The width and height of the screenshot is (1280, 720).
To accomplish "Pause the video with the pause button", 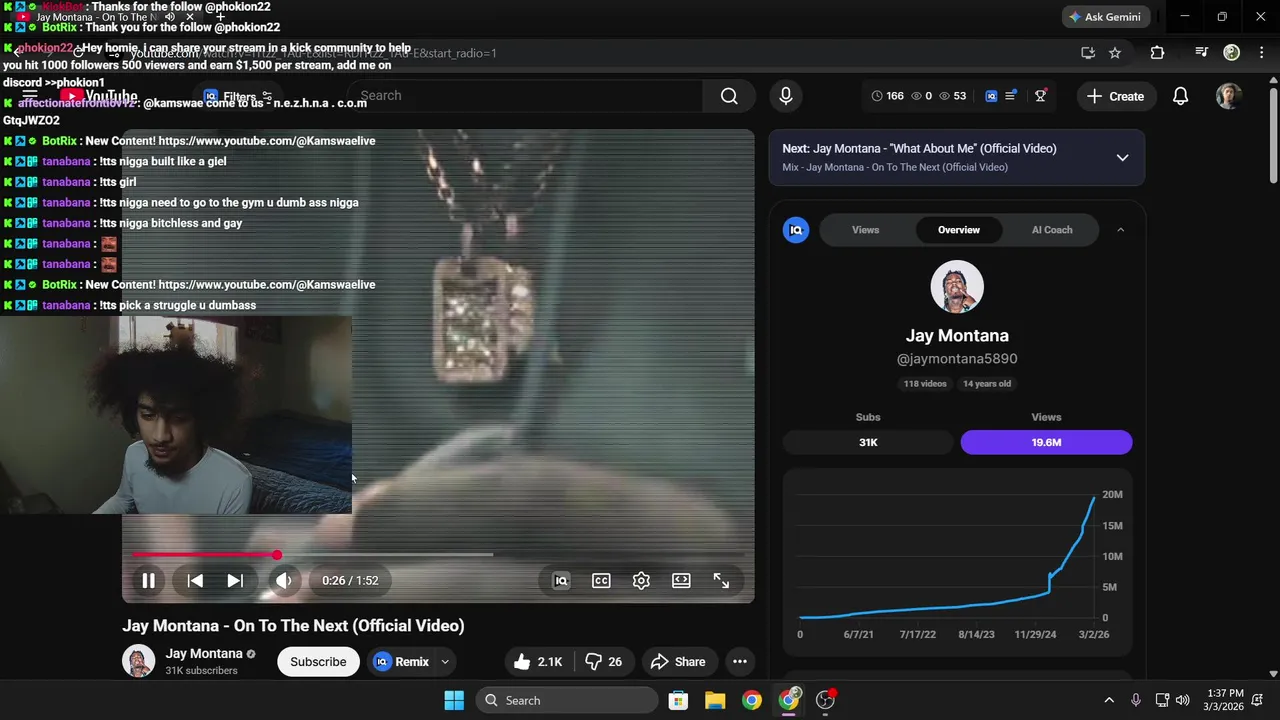I will [x=148, y=581].
